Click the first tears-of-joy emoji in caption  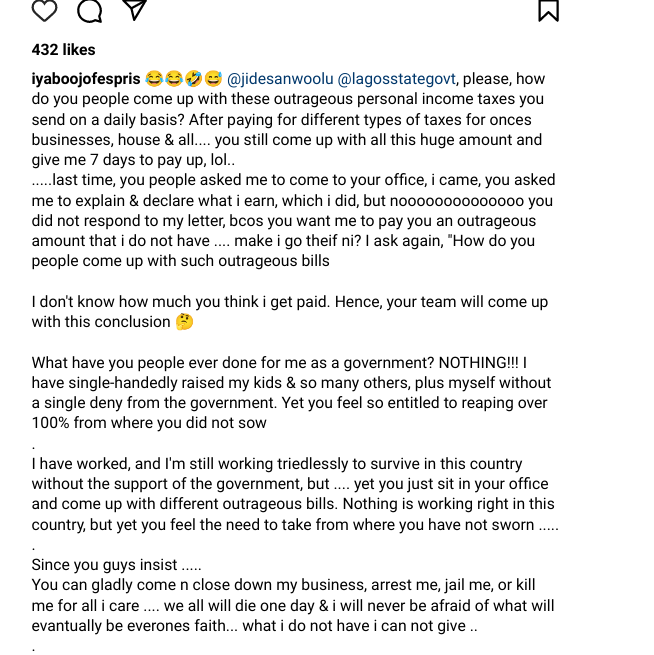[x=154, y=79]
